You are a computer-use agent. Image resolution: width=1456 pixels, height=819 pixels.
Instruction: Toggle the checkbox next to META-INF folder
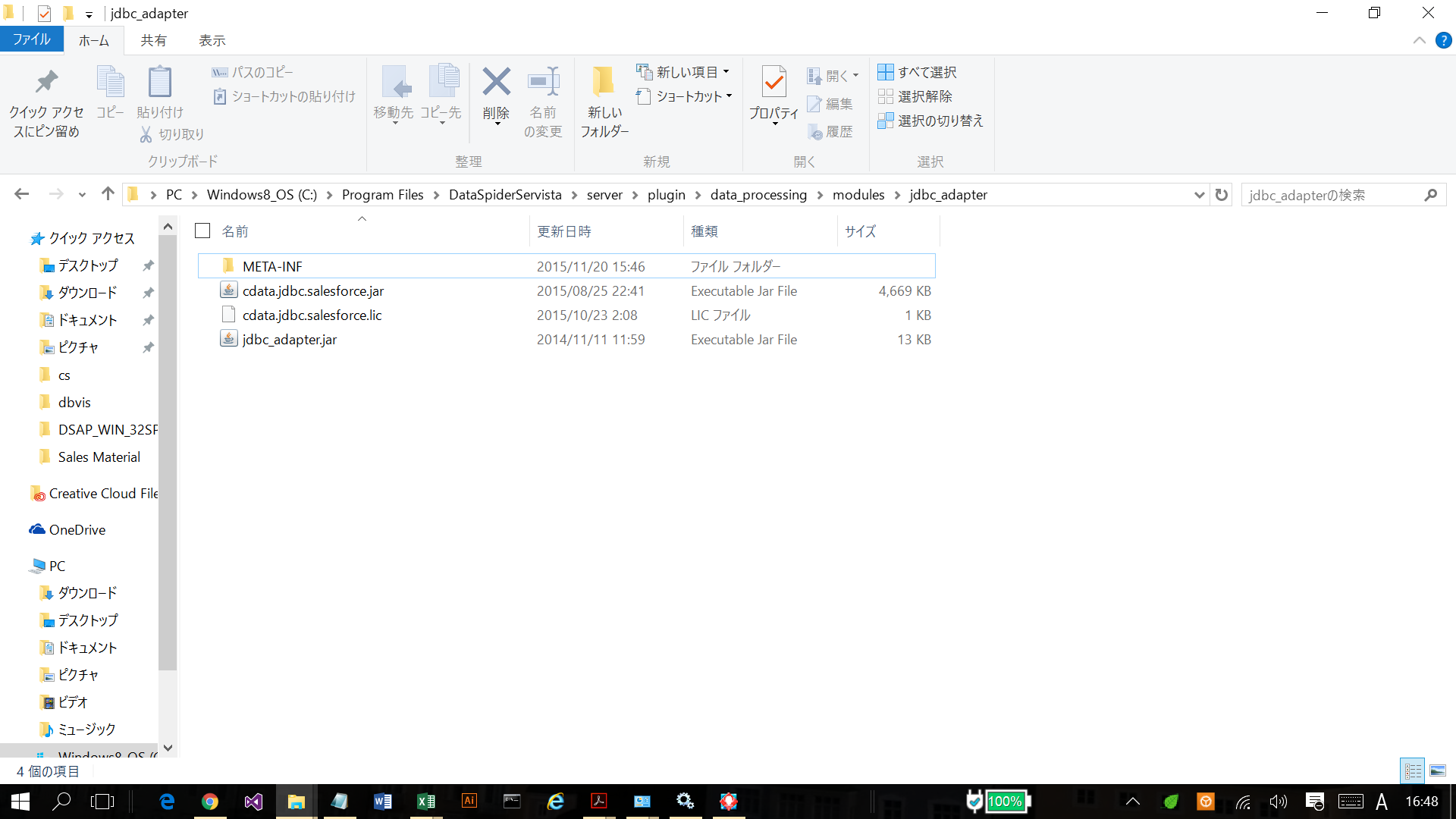coord(204,266)
